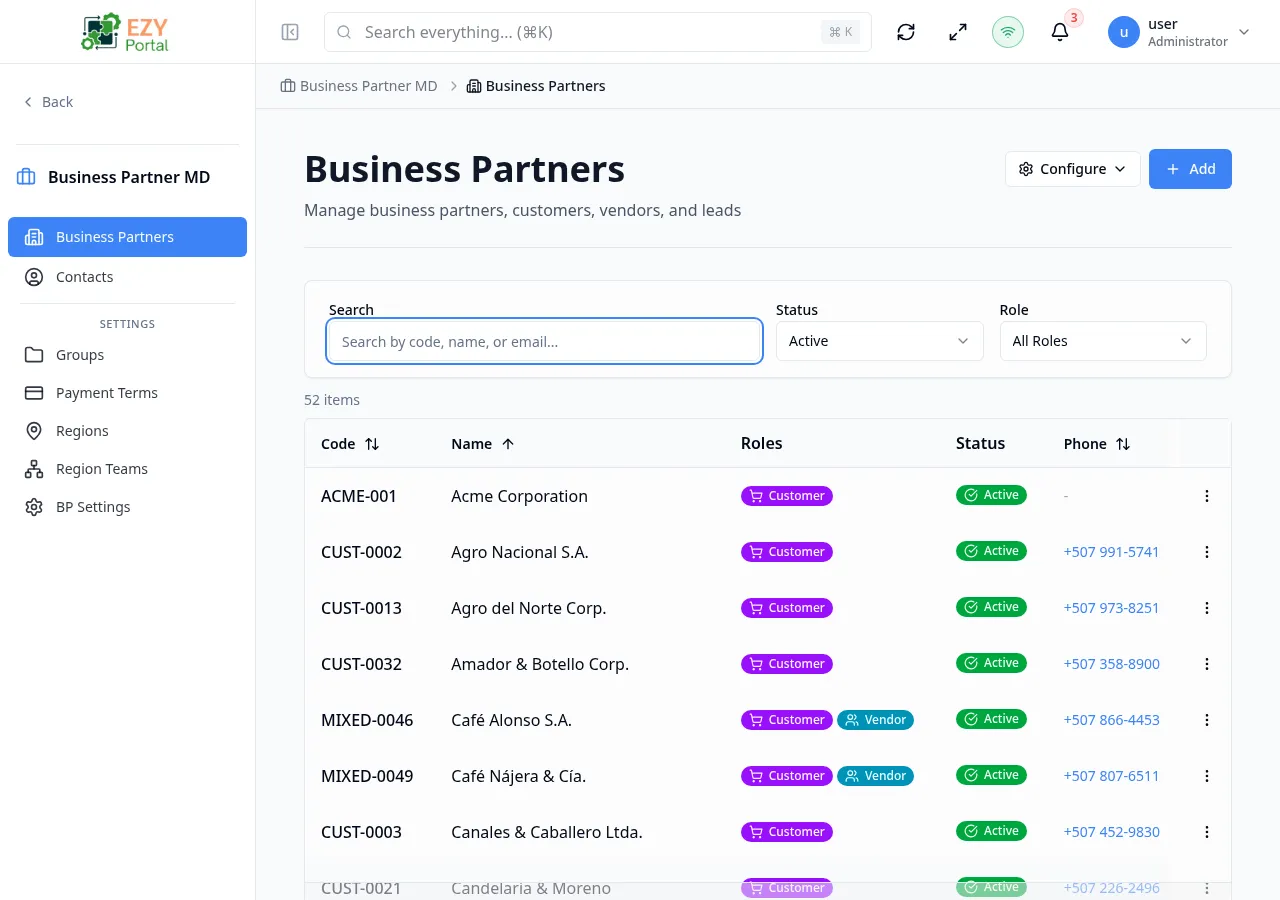This screenshot has width=1280, height=900.
Task: Click name Canales & Caballero Ltda.
Action: [547, 832]
